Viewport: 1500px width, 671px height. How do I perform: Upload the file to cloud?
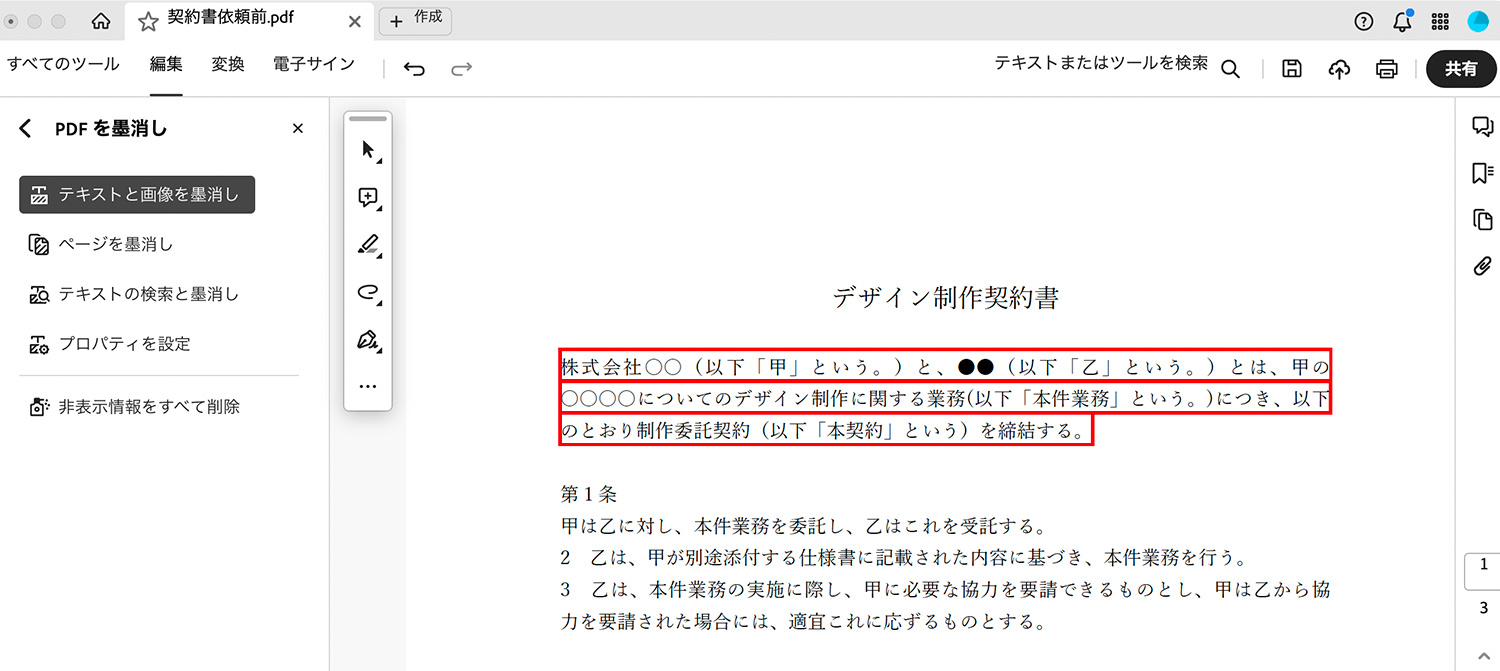1339,69
